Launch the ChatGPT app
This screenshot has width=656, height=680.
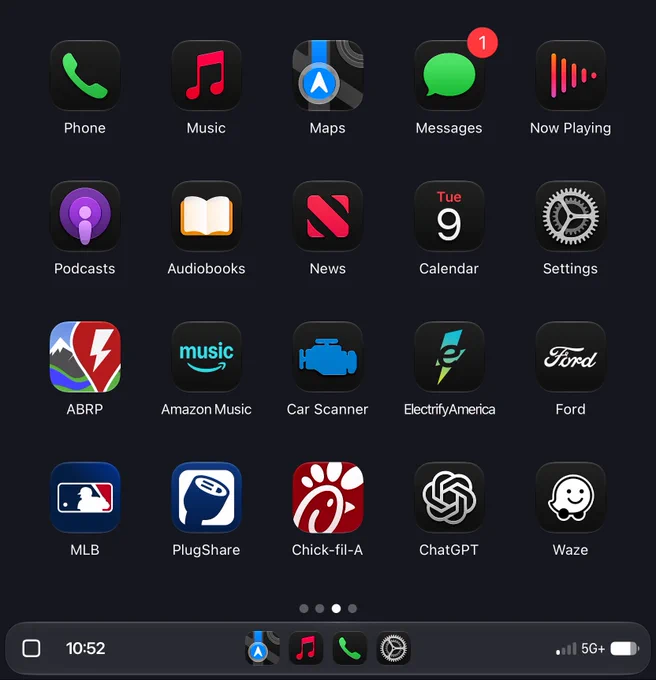tap(449, 497)
